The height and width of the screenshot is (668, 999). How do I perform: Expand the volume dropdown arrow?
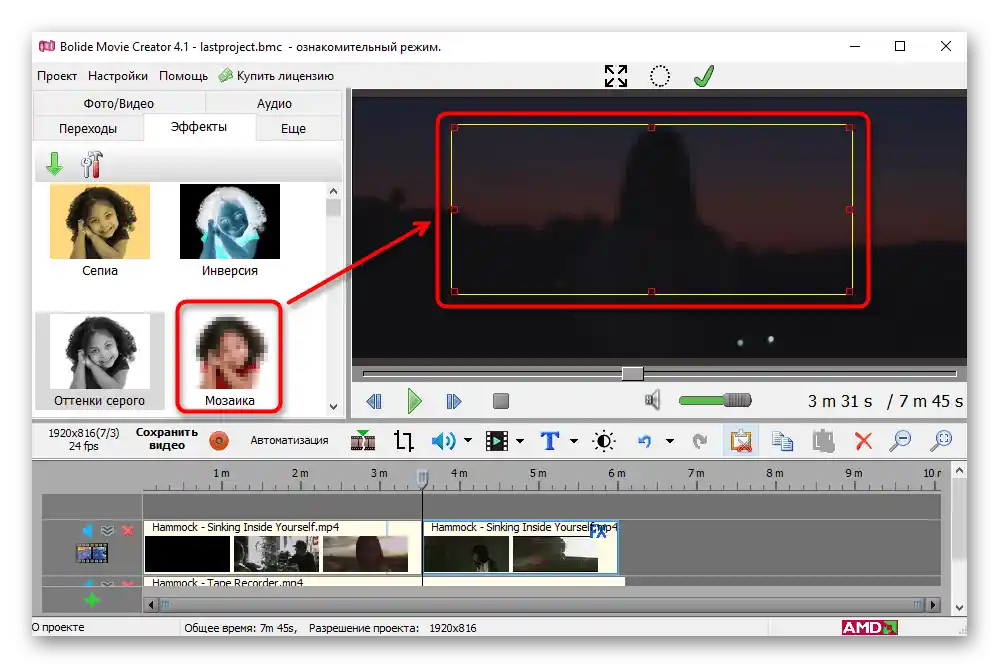(468, 440)
